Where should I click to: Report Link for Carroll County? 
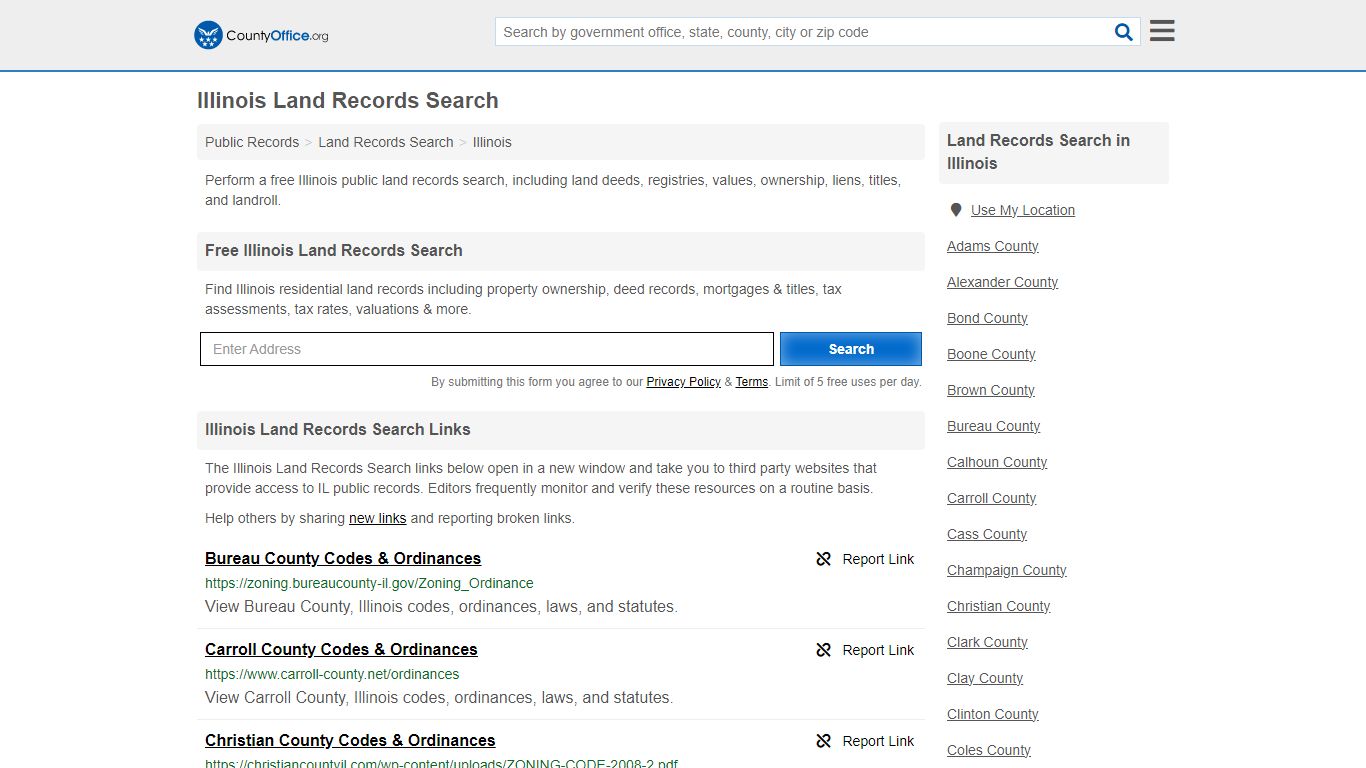878,650
